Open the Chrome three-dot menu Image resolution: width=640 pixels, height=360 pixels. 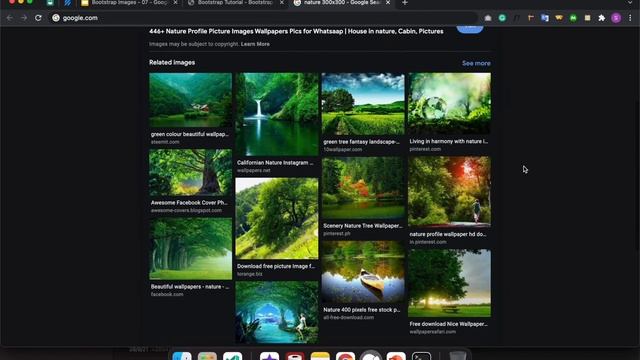click(630, 18)
